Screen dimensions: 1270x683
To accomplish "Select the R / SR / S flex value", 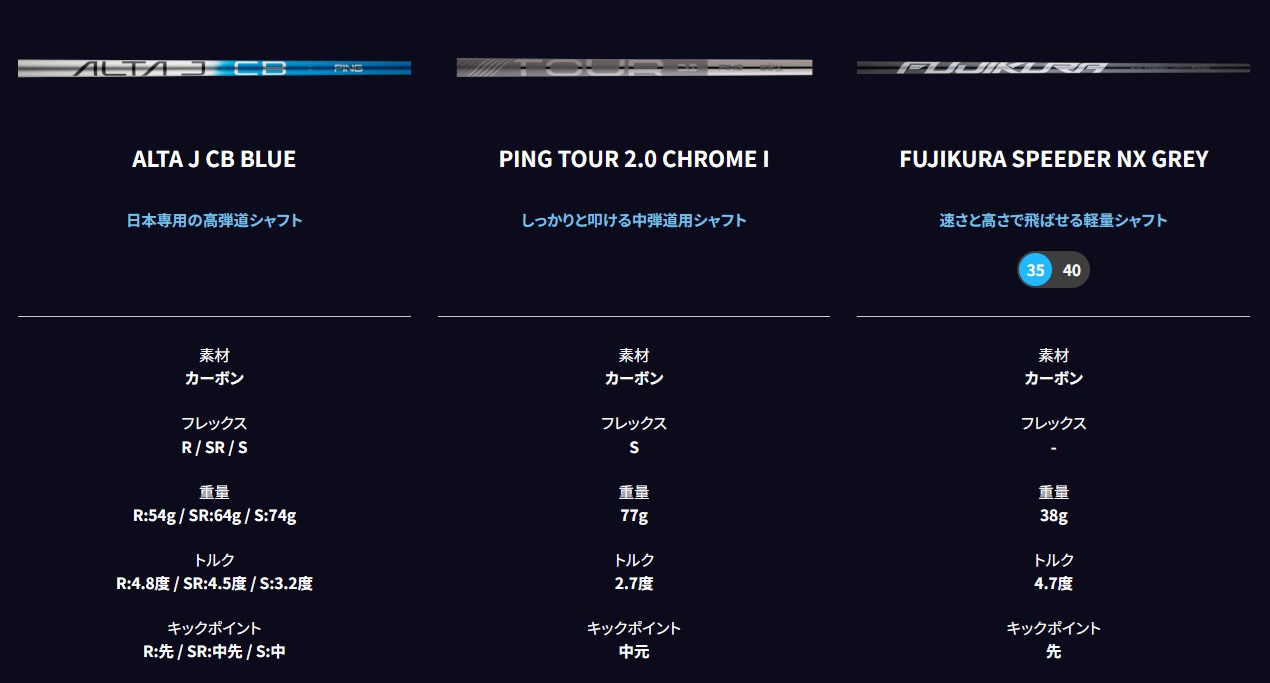I will tap(214, 447).
